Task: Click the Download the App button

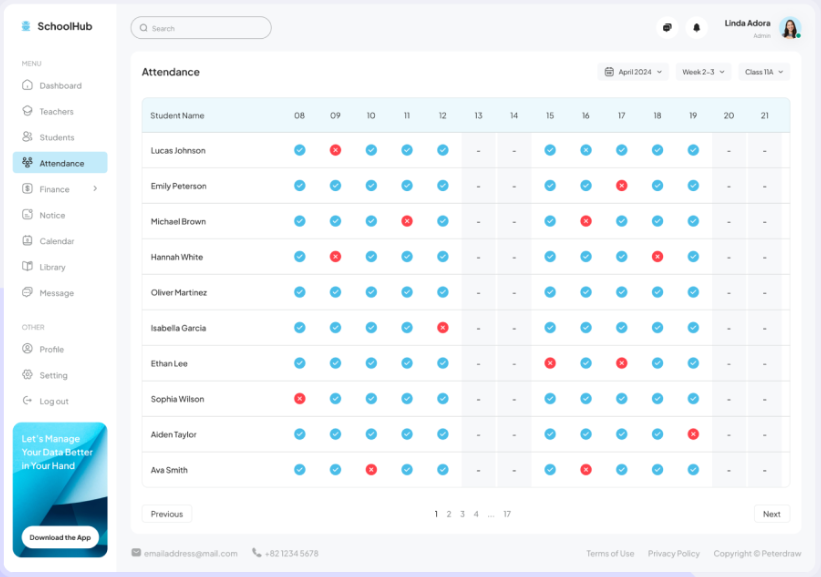Action: [60, 537]
